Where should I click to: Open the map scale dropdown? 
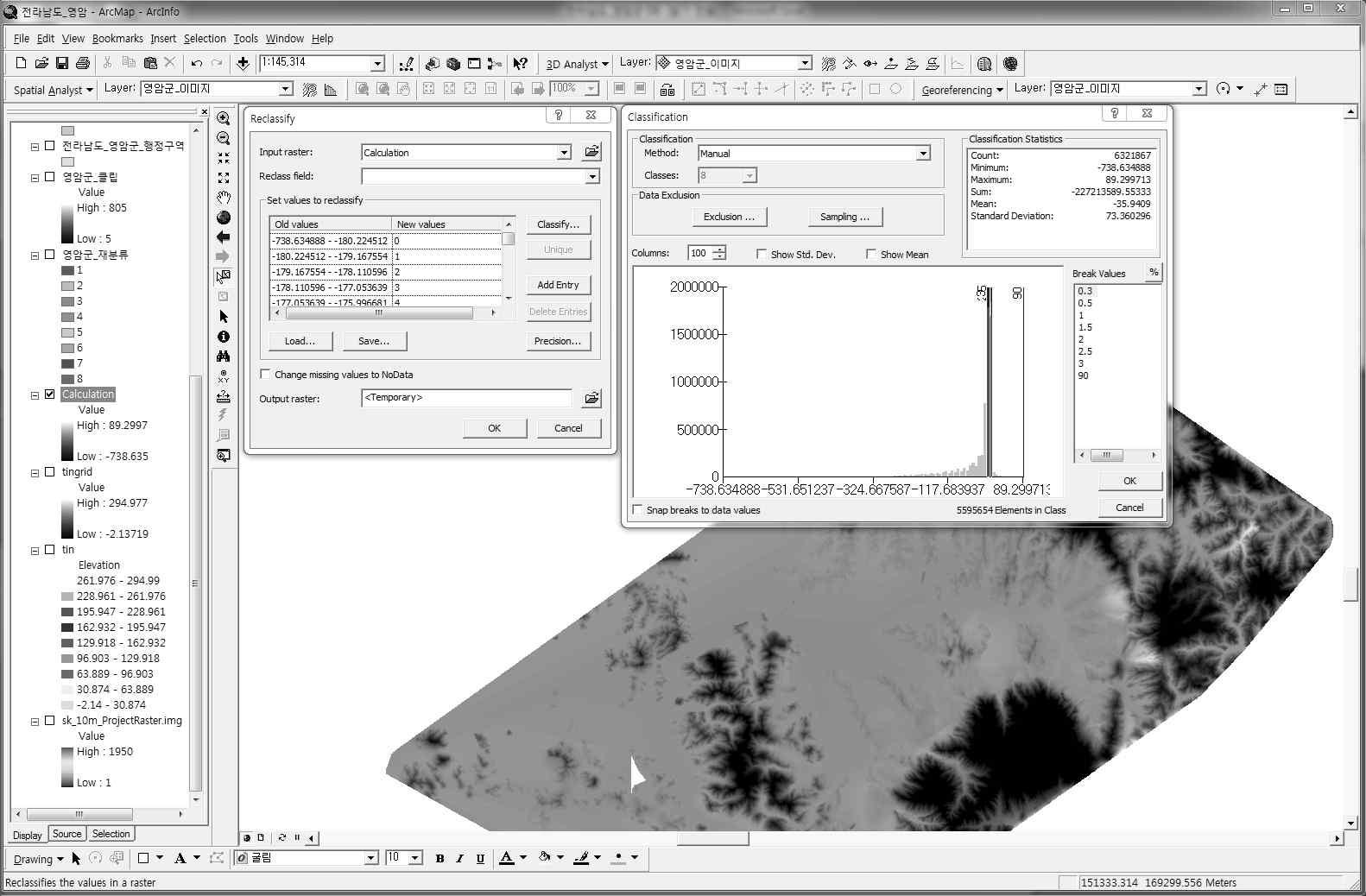point(377,64)
